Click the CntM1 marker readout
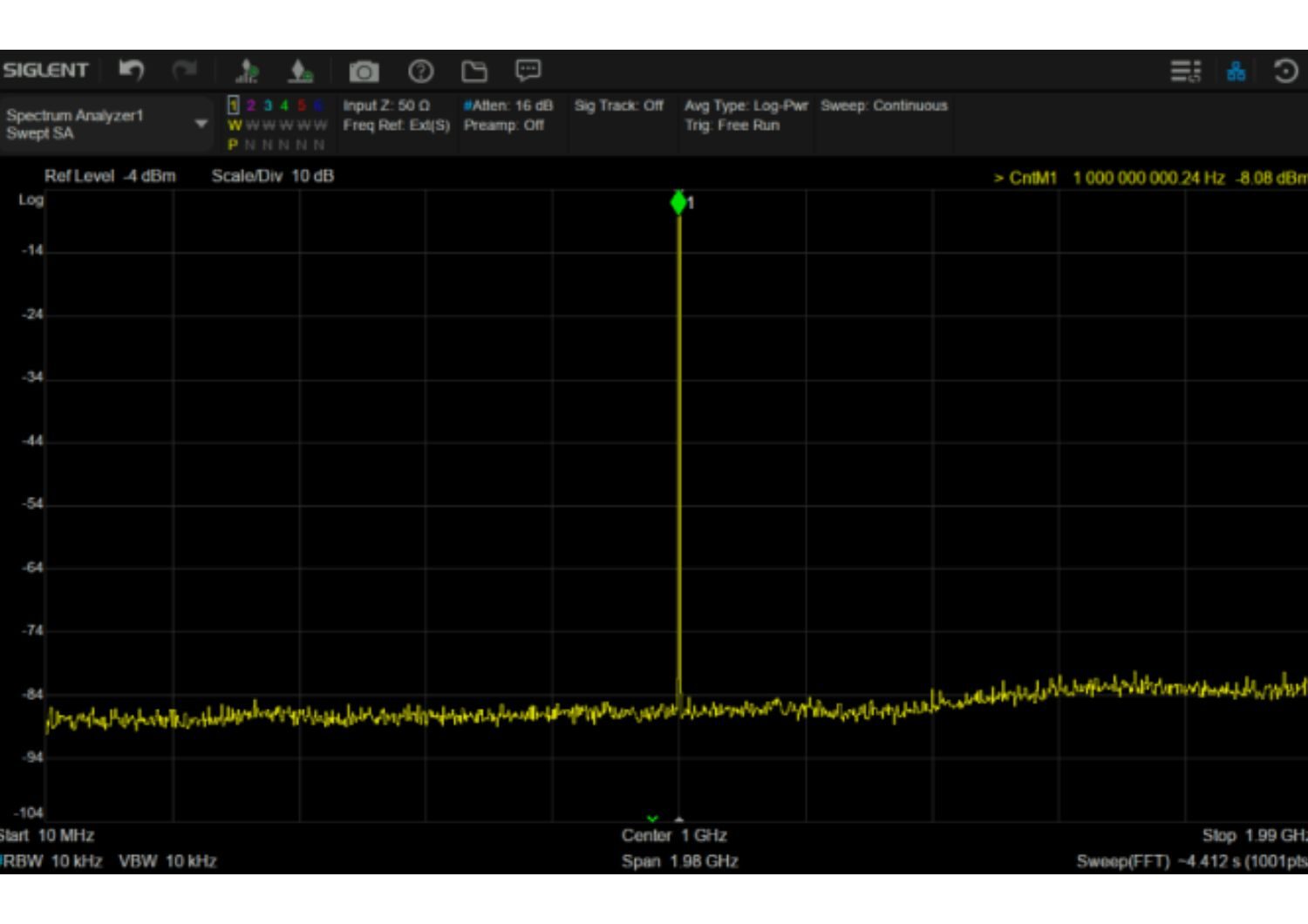1308x924 pixels. pos(1149,179)
